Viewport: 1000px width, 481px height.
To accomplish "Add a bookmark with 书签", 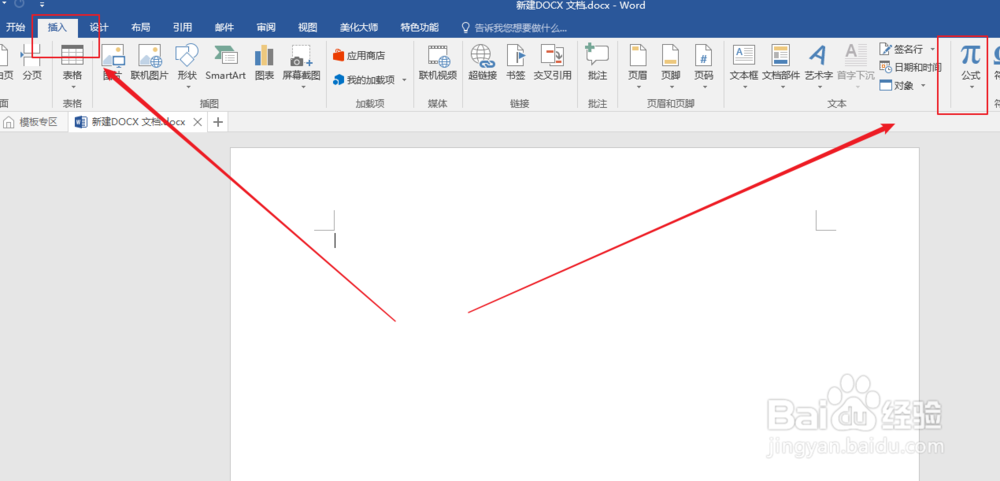I will pyautogui.click(x=515, y=63).
